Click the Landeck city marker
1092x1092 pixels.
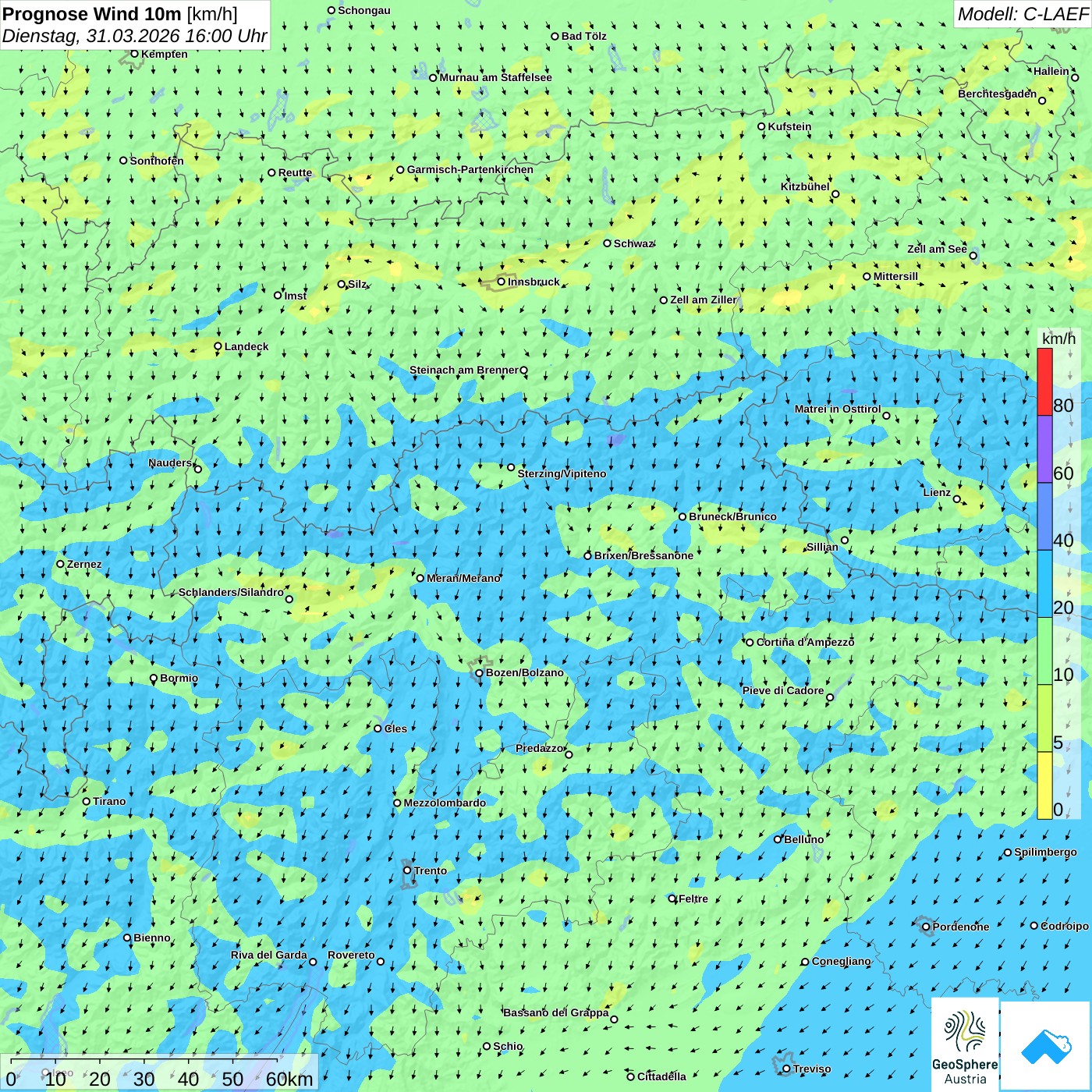point(218,346)
